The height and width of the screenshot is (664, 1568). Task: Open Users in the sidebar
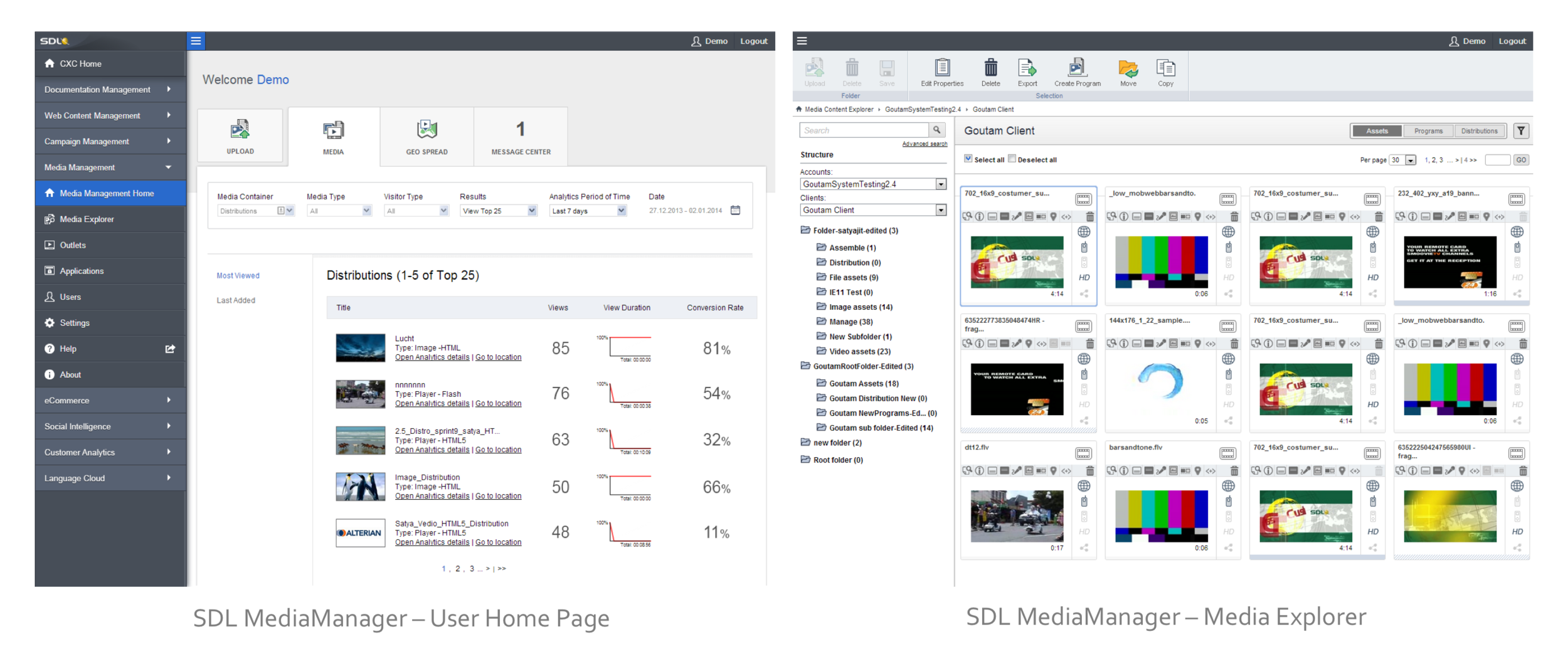click(x=110, y=297)
